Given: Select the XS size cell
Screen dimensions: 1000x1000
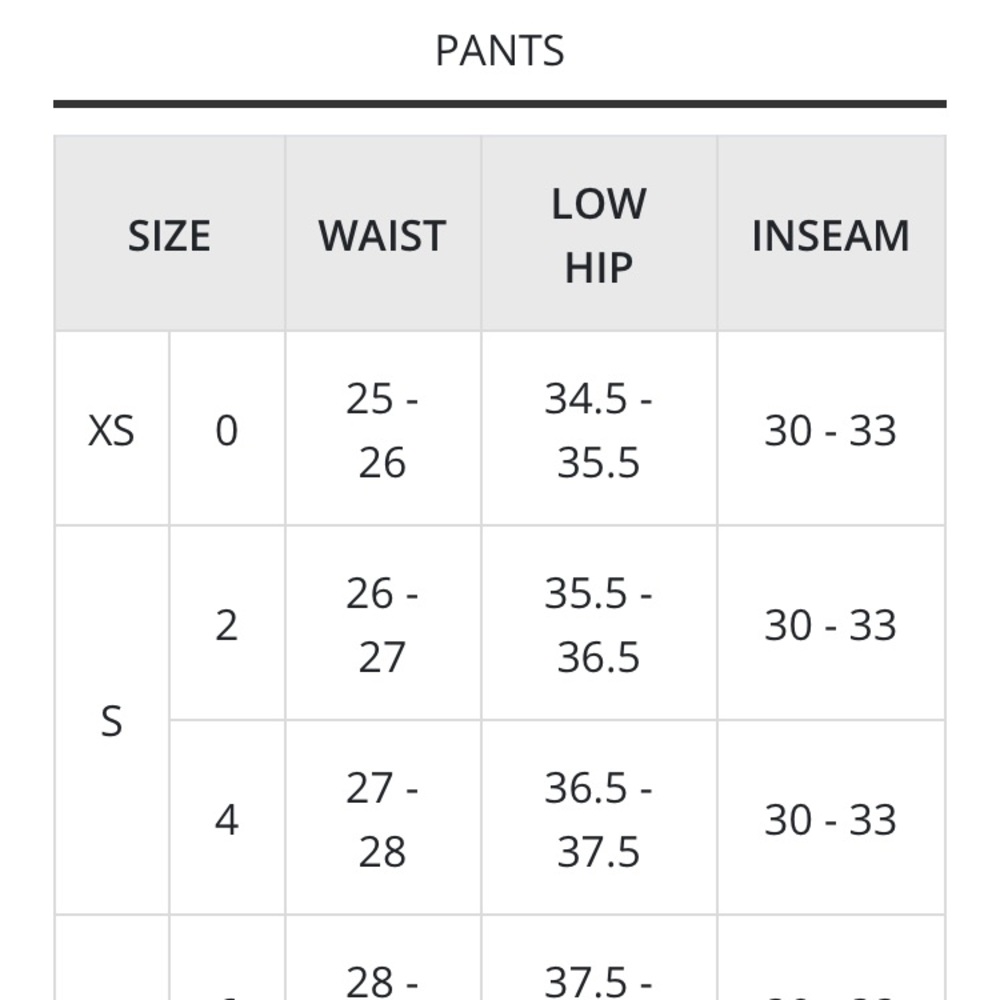Looking at the screenshot, I should pyautogui.click(x=112, y=429).
